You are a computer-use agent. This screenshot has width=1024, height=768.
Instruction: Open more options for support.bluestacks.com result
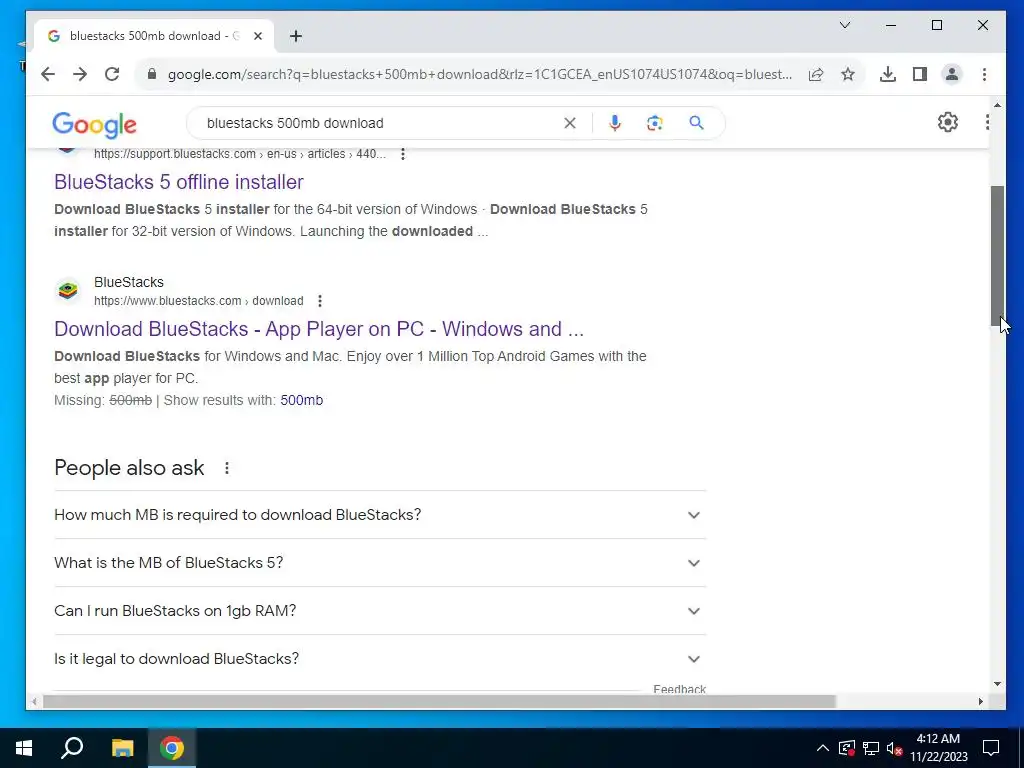(x=403, y=154)
